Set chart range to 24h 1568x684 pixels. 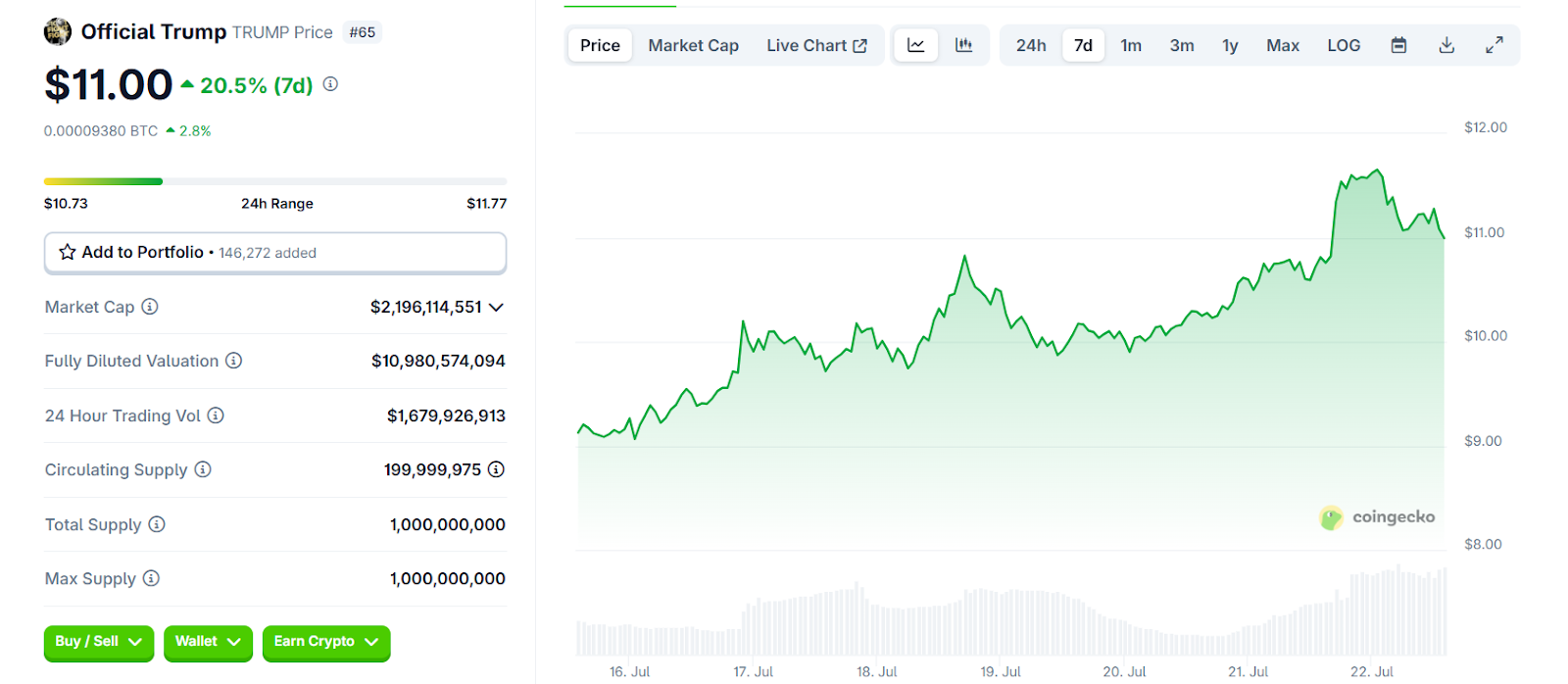coord(1031,45)
